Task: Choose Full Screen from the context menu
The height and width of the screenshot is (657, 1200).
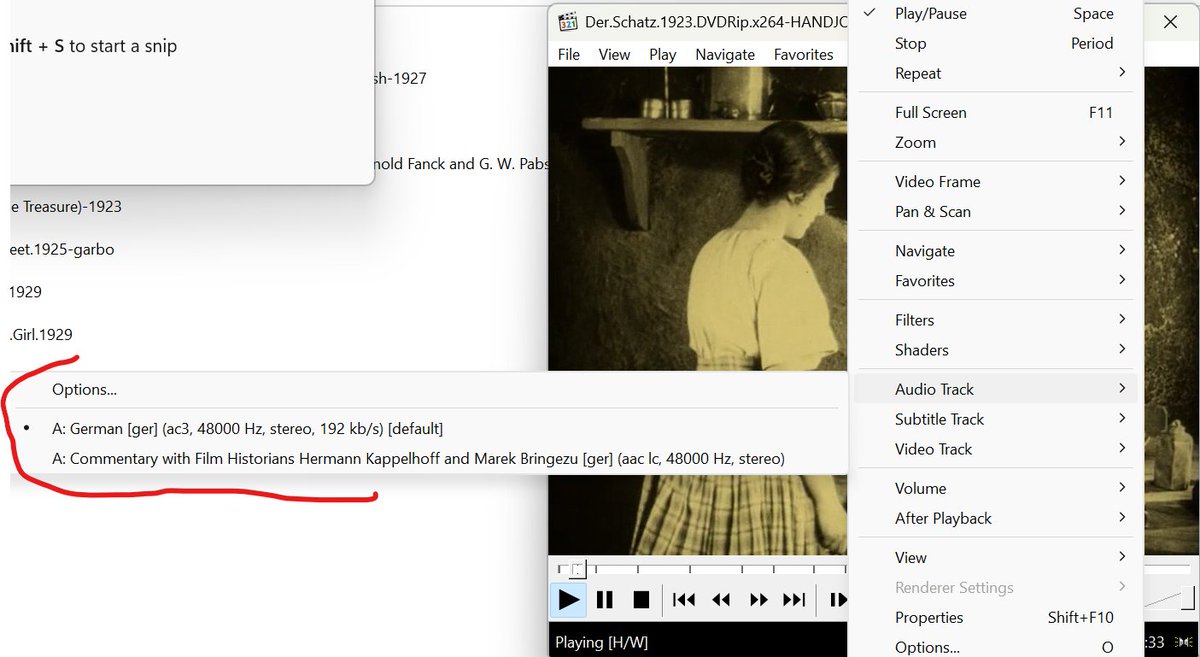Action: 995,112
